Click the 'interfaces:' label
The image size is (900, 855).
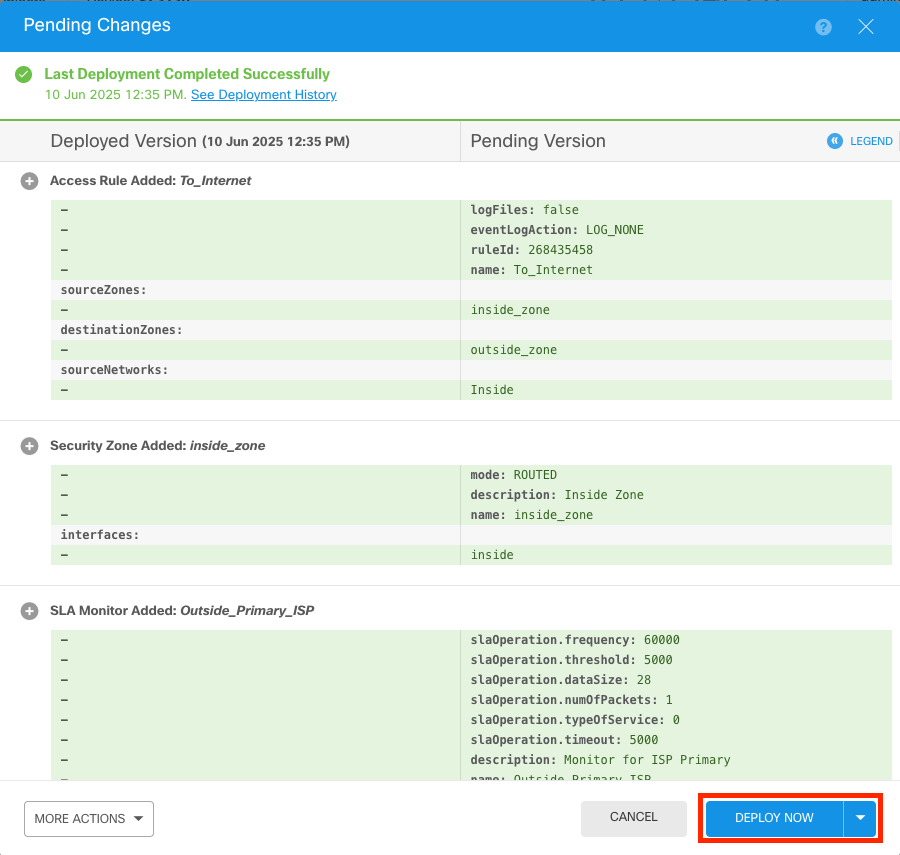click(100, 535)
